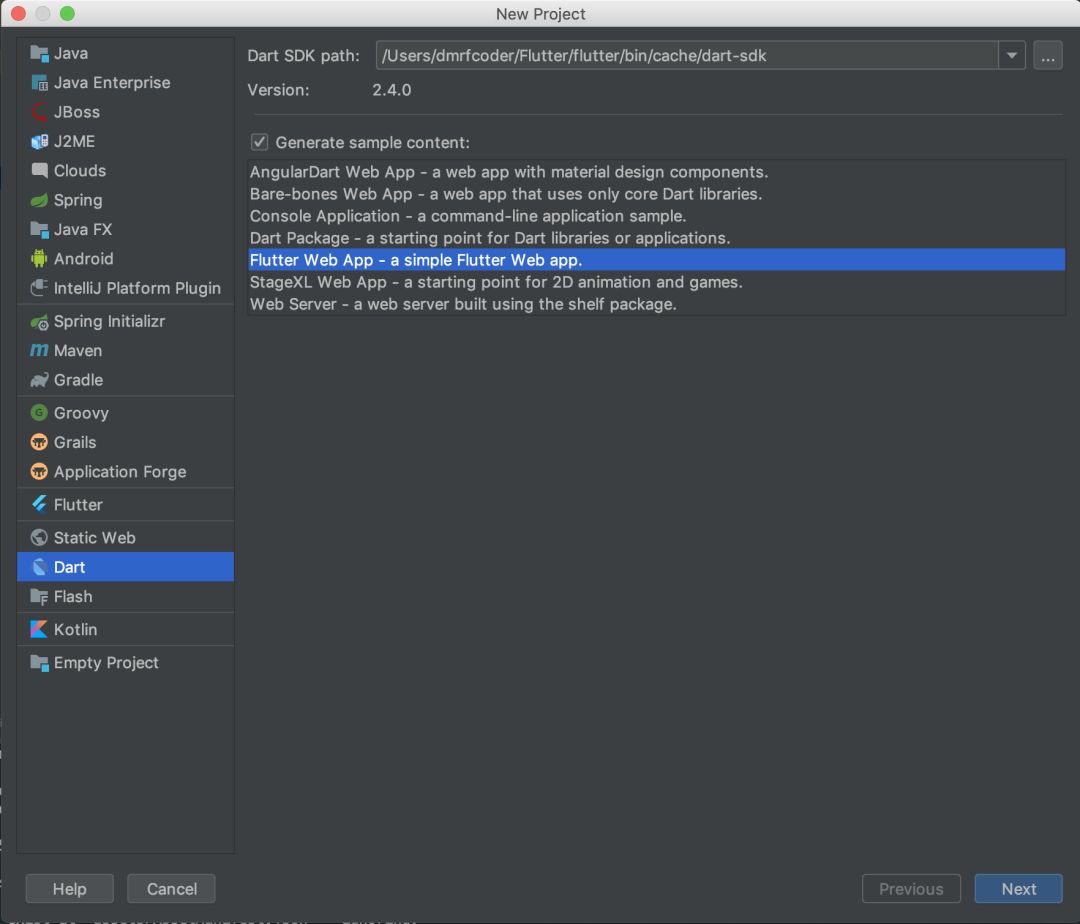Click the Previous button
The image size is (1080, 924).
(x=911, y=889)
